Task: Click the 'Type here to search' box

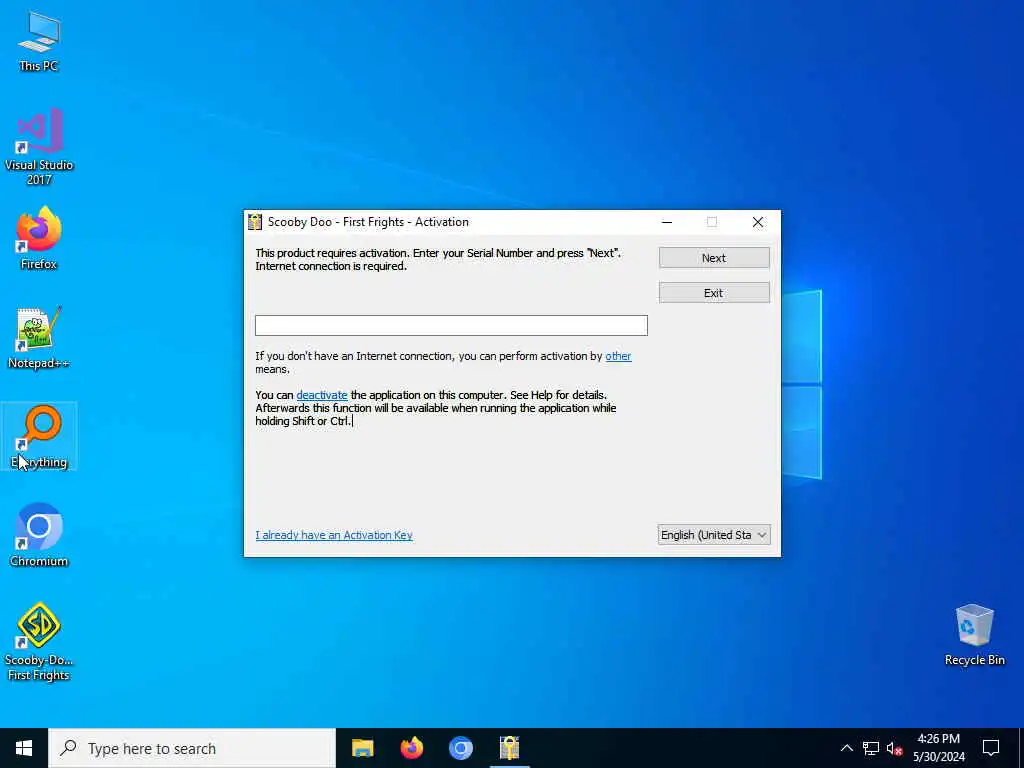Action: coord(192,748)
